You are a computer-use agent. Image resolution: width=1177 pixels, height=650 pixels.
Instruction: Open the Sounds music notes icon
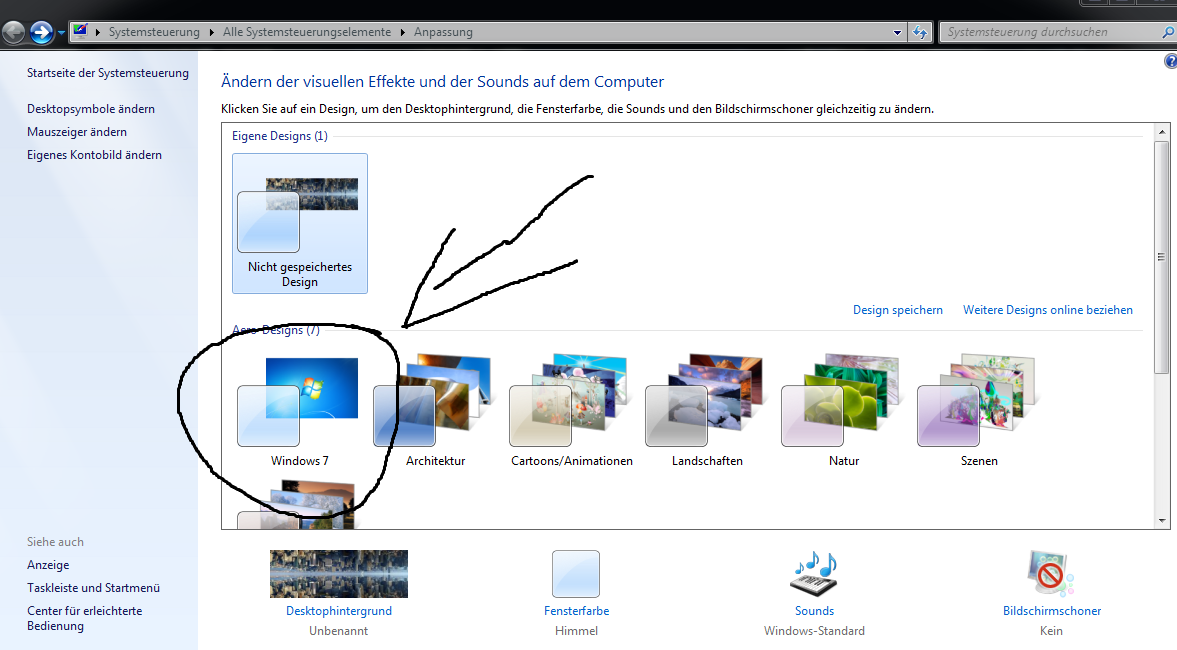coord(814,573)
